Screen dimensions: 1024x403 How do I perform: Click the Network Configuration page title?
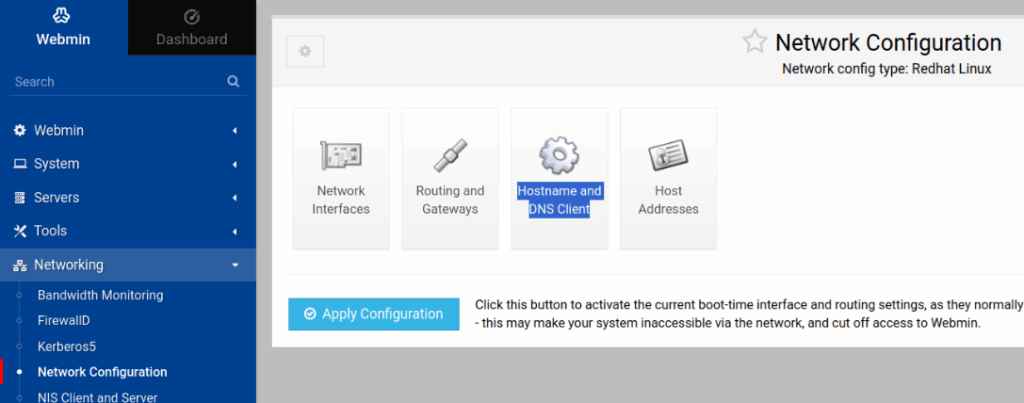pyautogui.click(x=888, y=42)
